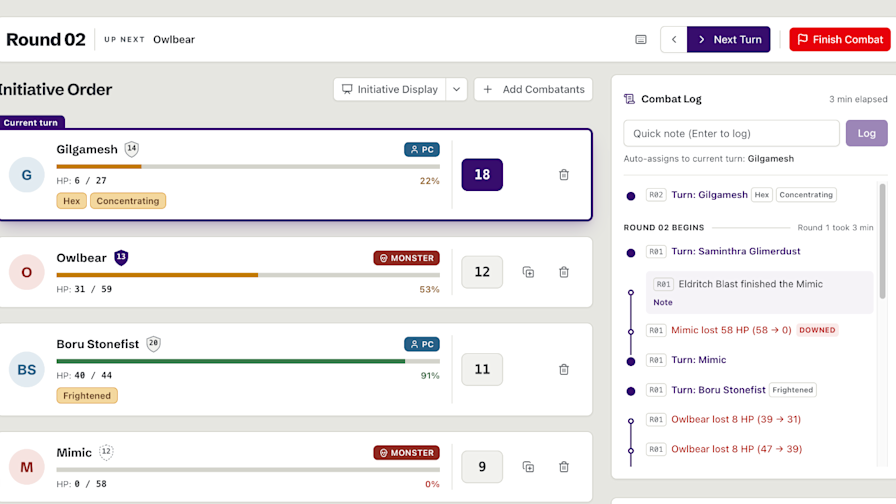Edit Boru Stonefist's initiative value 11
Viewport: 896px width, 504px height.
pos(482,370)
